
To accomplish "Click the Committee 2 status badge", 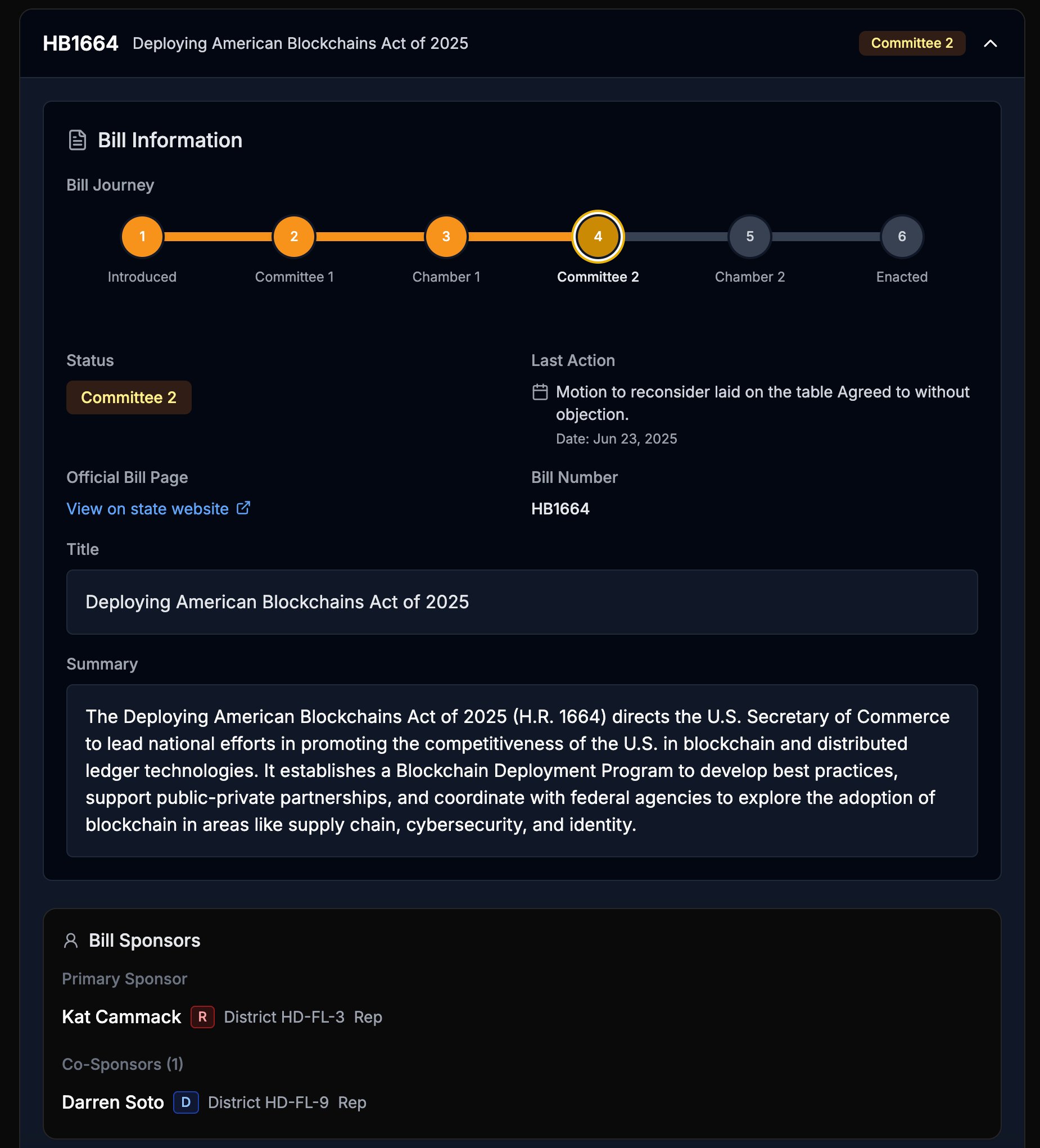I will pos(129,397).
